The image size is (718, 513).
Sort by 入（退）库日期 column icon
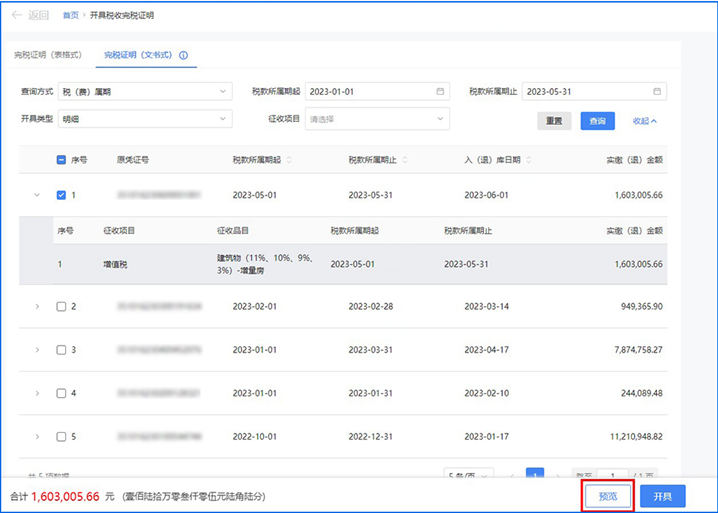coord(529,160)
